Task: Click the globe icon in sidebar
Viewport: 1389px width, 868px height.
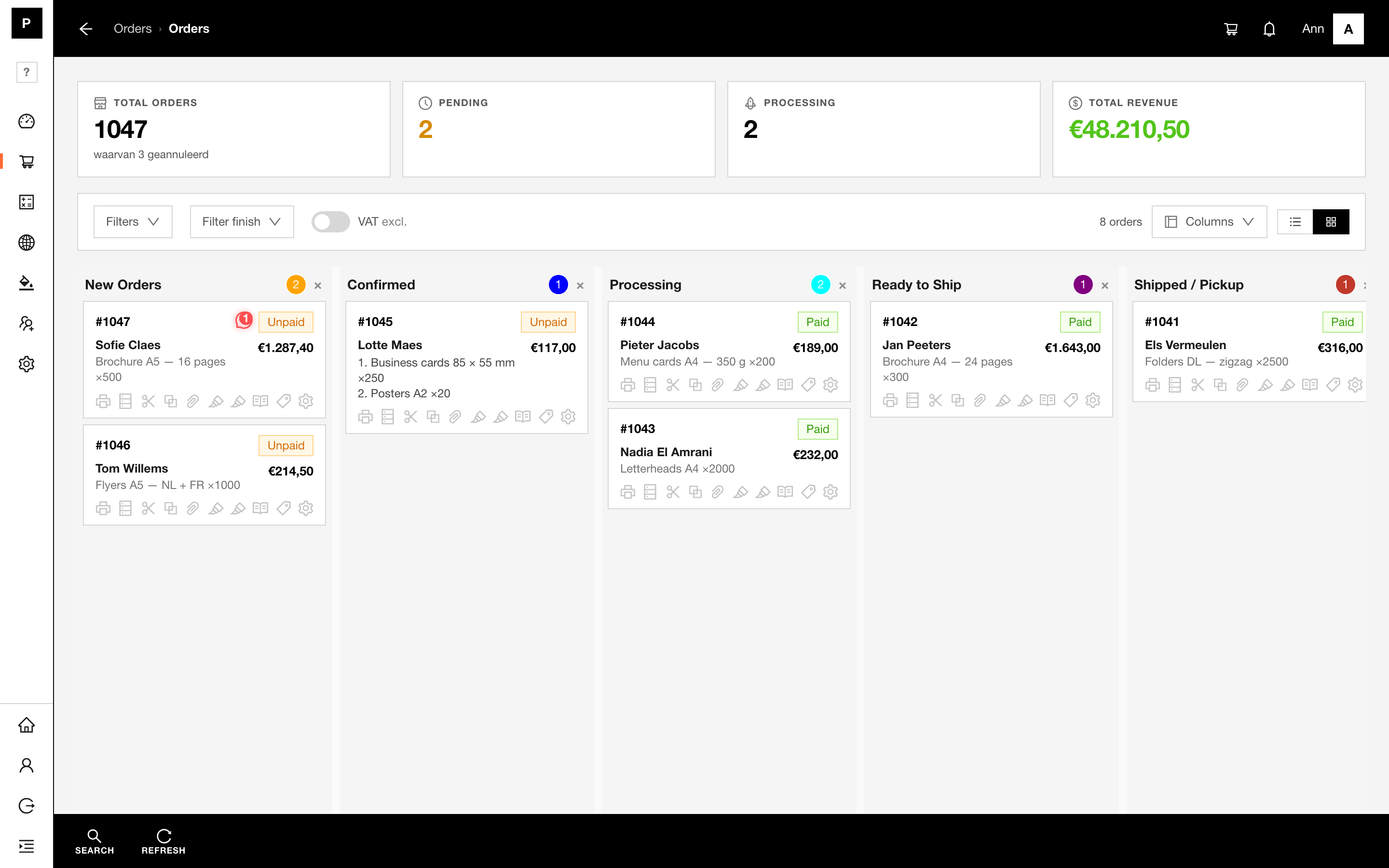Action: tap(27, 242)
